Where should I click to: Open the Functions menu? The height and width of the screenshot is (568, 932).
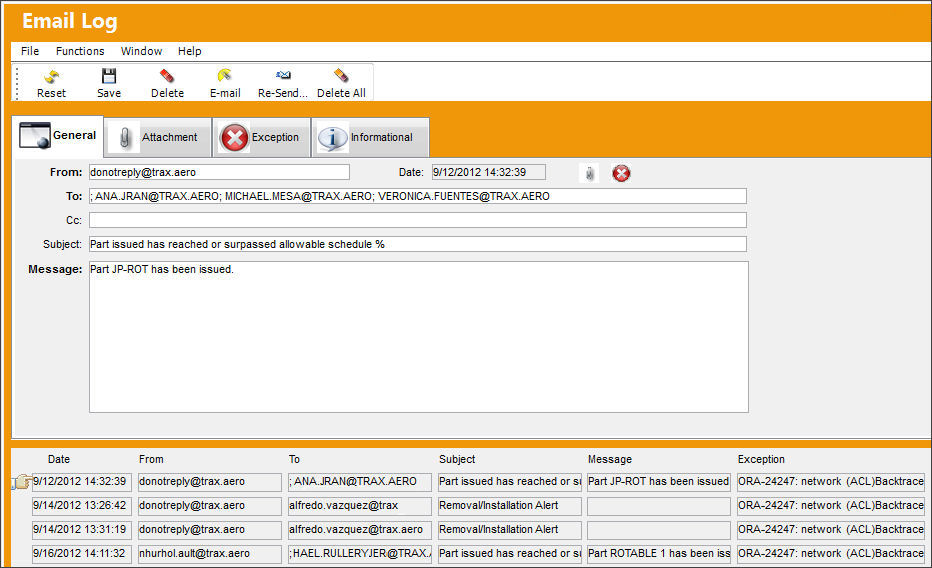[80, 51]
